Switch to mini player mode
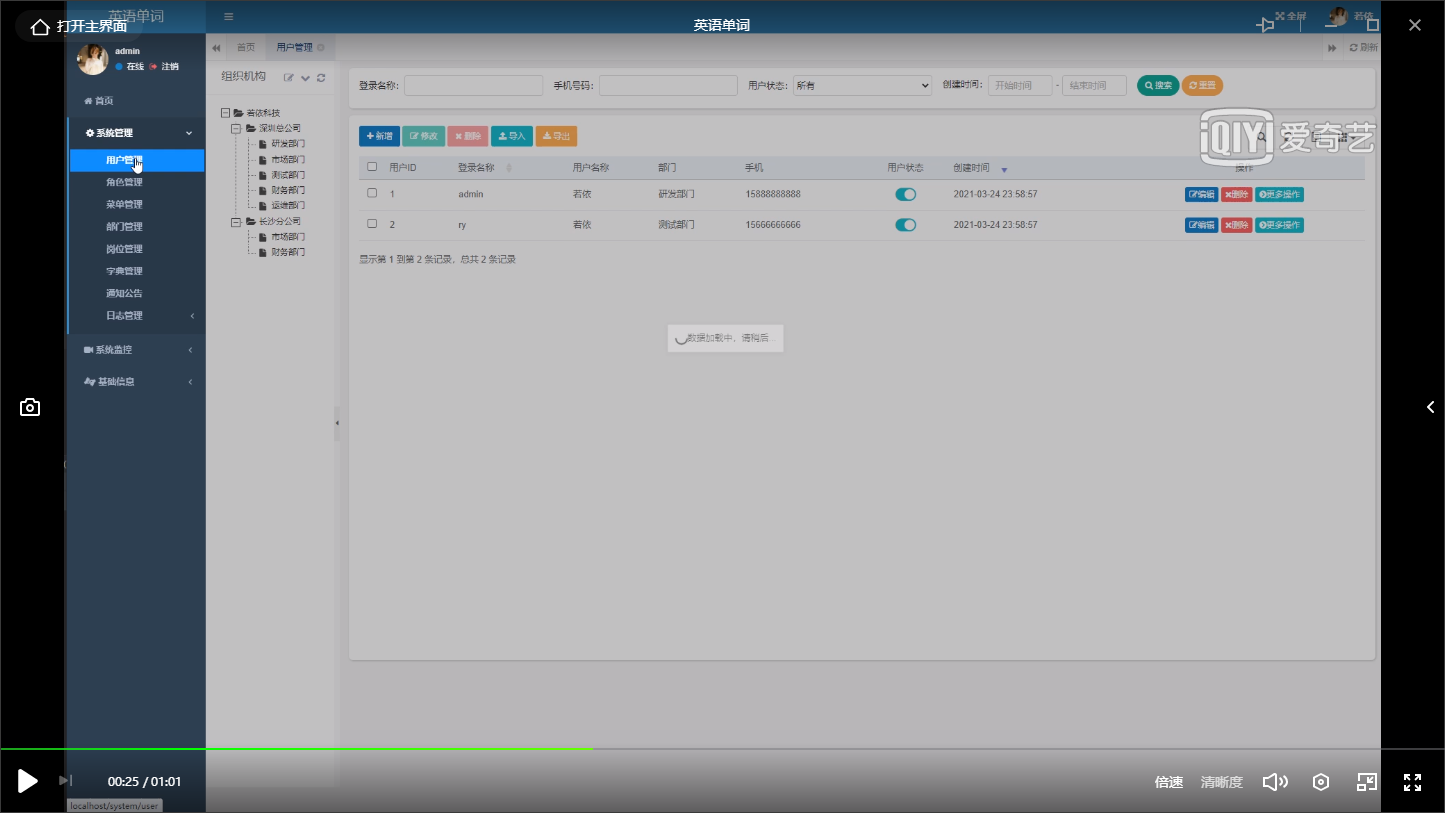 point(1367,782)
